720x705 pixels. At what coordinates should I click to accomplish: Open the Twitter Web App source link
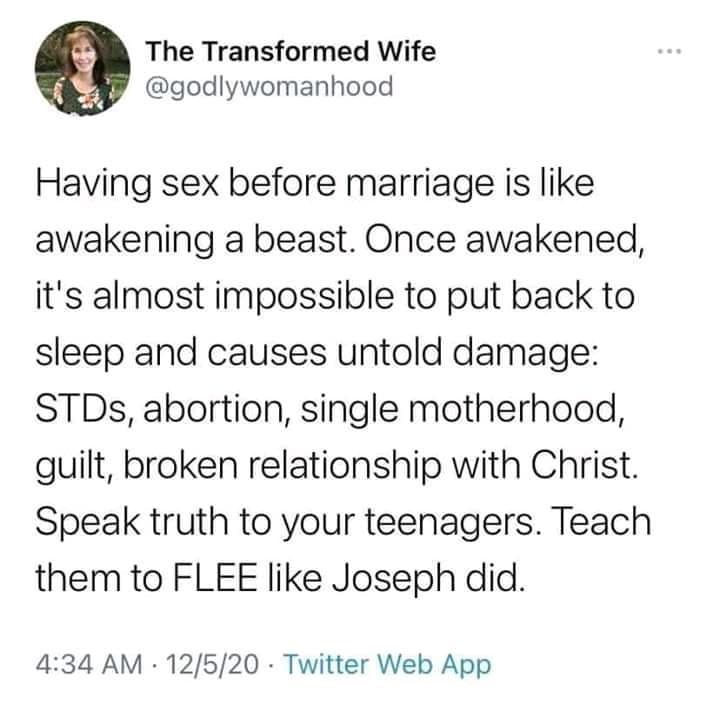pyautogui.click(x=388, y=665)
